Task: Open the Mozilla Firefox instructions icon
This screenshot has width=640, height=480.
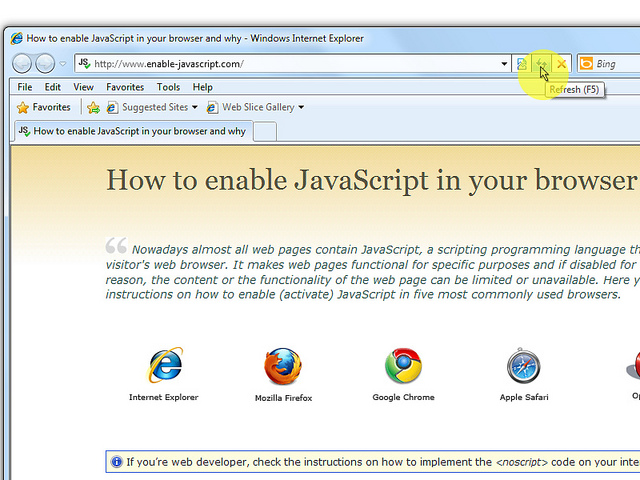Action: pos(283,367)
